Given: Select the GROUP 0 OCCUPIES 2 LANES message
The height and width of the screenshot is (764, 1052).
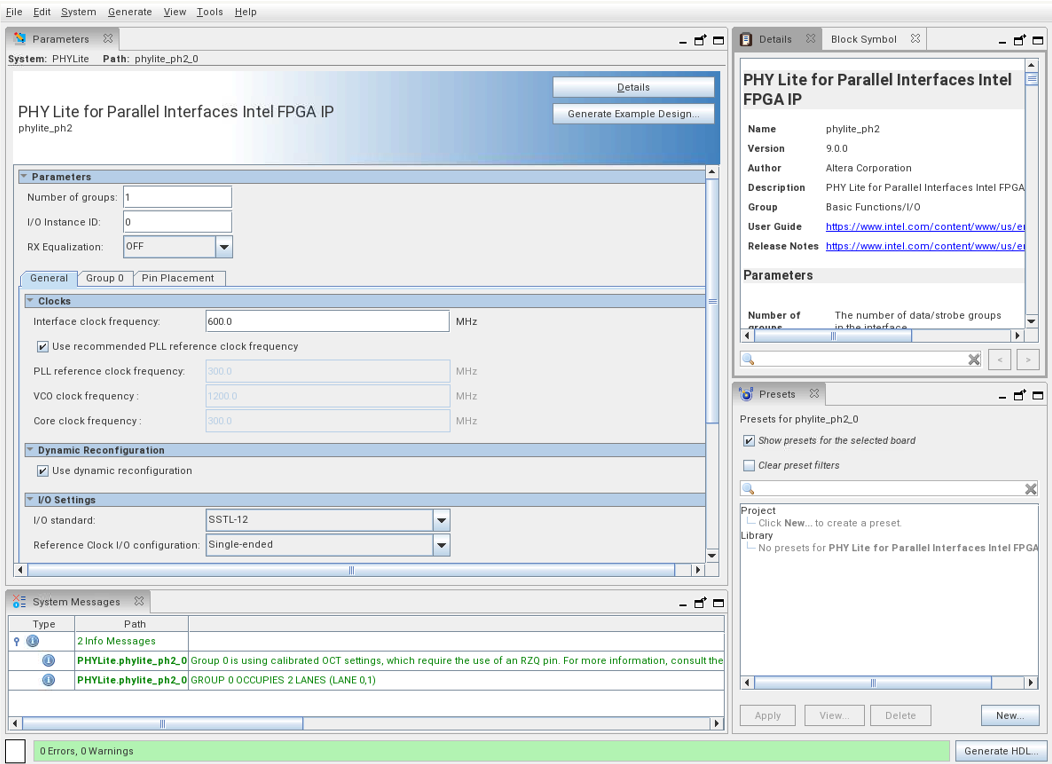Looking at the screenshot, I should click(x=283, y=680).
